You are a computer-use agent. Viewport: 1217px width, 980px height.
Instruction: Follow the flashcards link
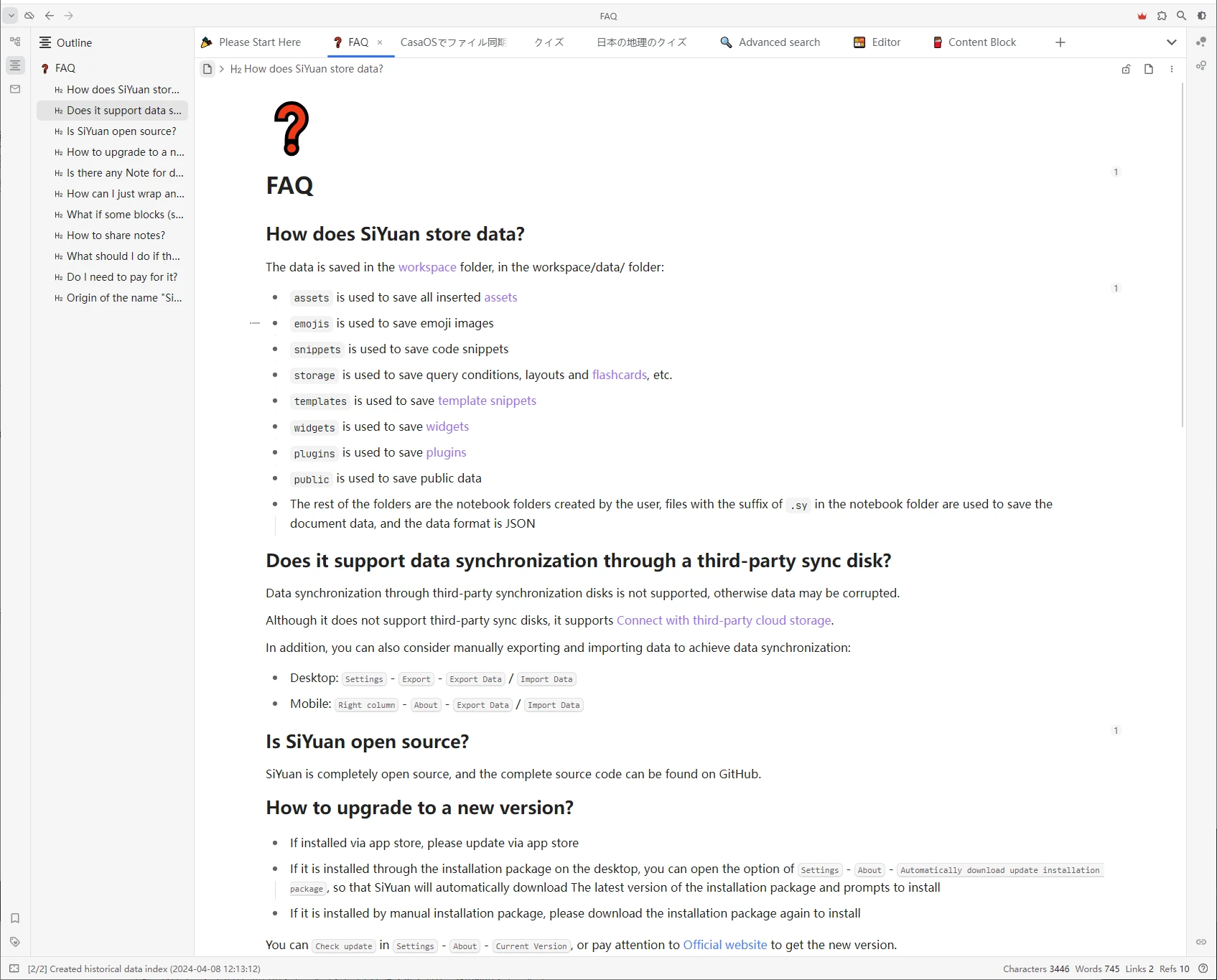[x=620, y=375]
